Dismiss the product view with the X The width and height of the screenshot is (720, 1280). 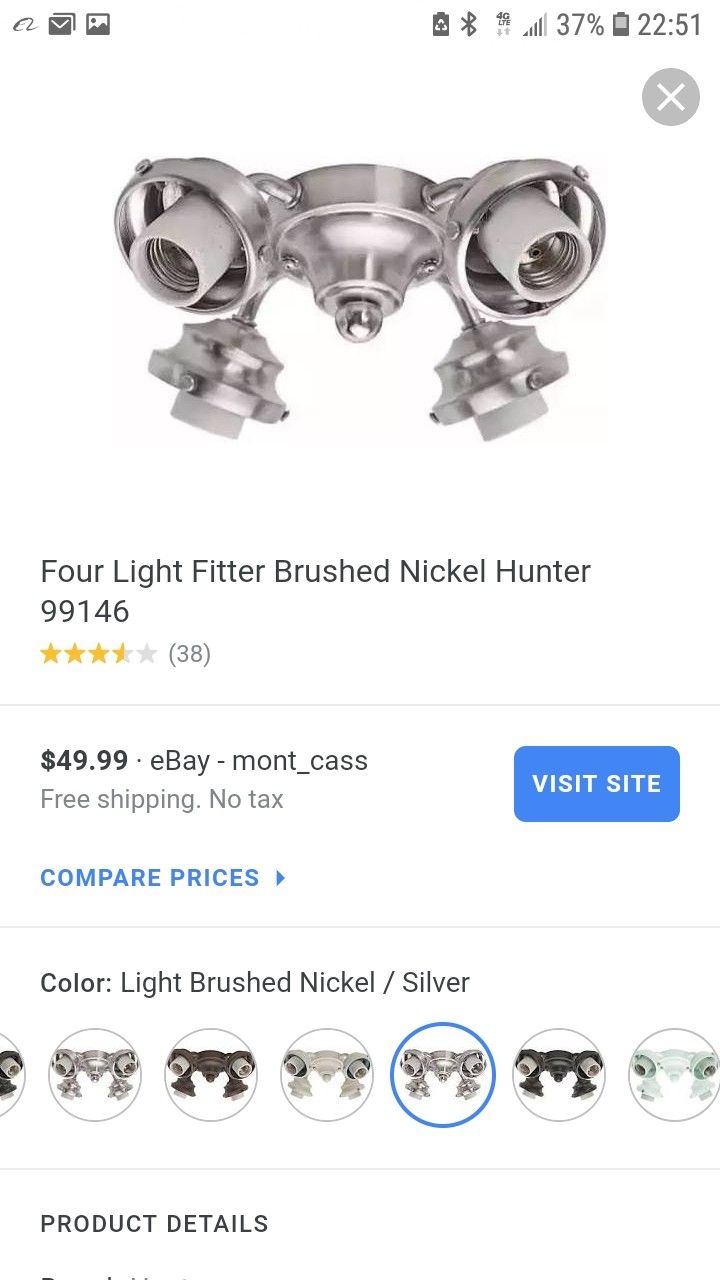670,97
